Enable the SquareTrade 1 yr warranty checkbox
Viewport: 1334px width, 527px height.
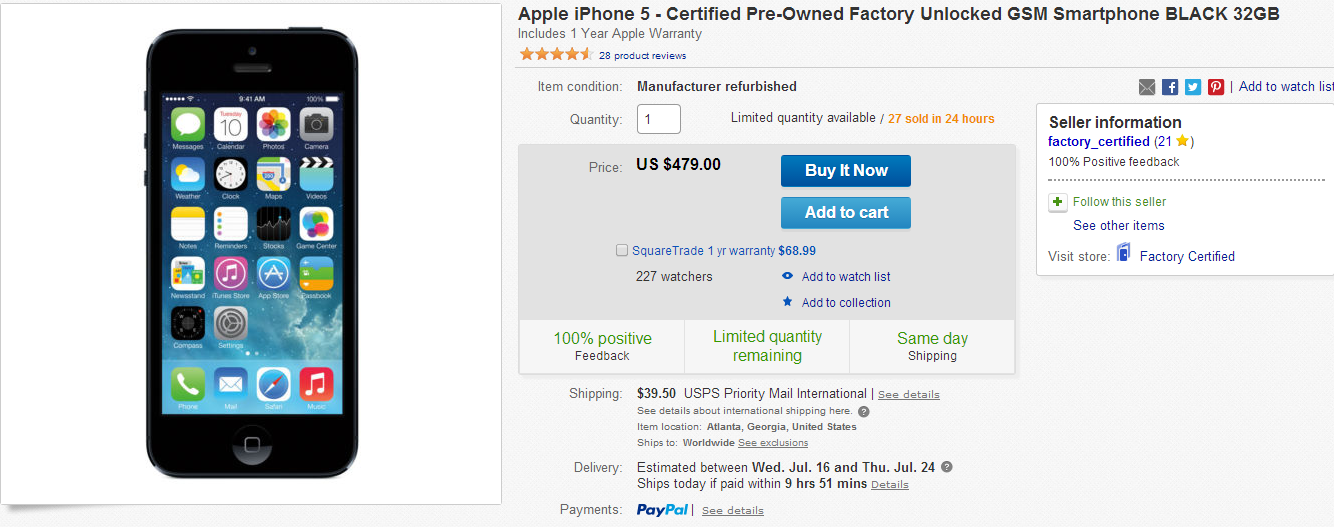(x=623, y=251)
